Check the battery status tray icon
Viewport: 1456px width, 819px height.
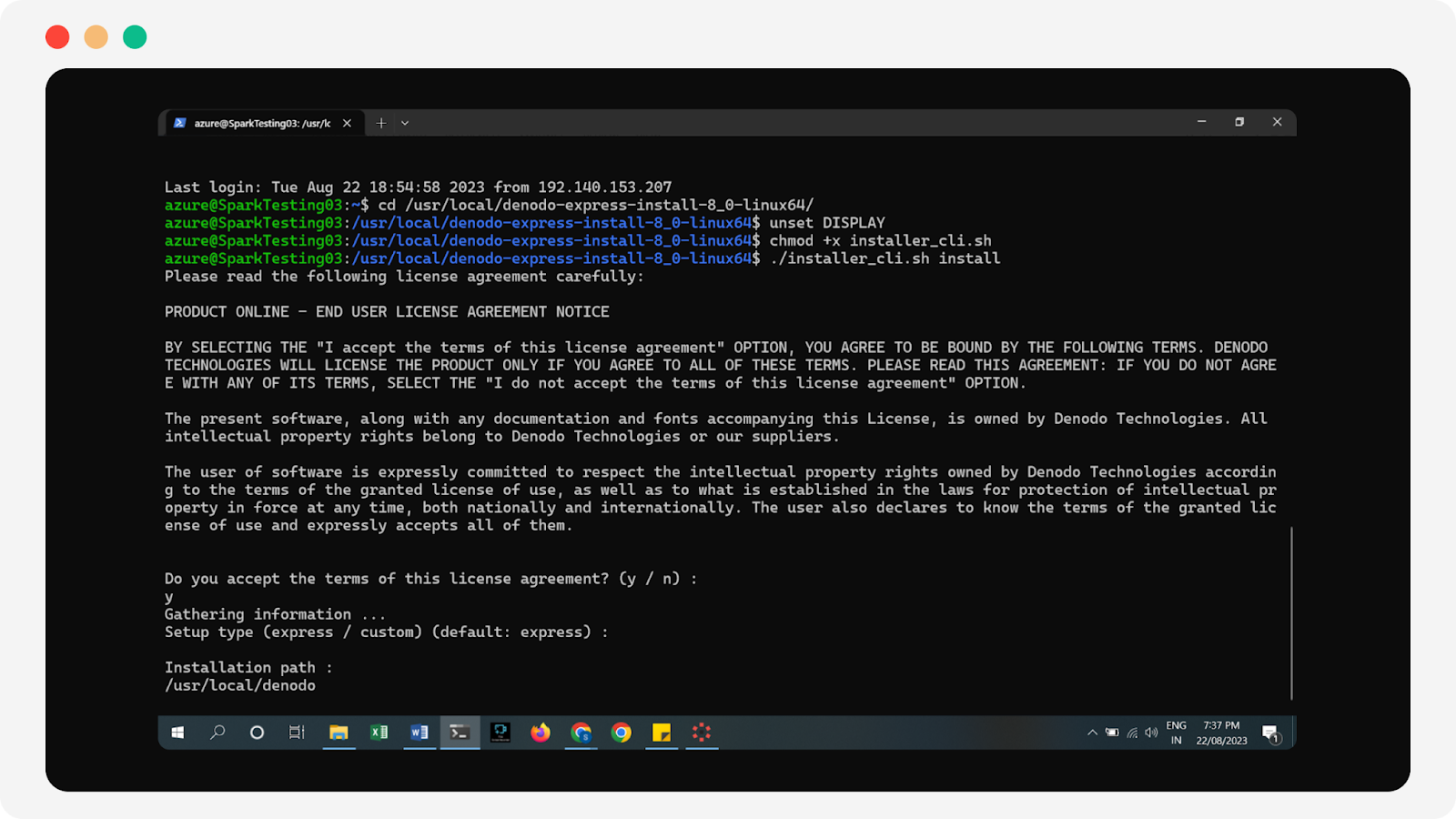click(1112, 733)
